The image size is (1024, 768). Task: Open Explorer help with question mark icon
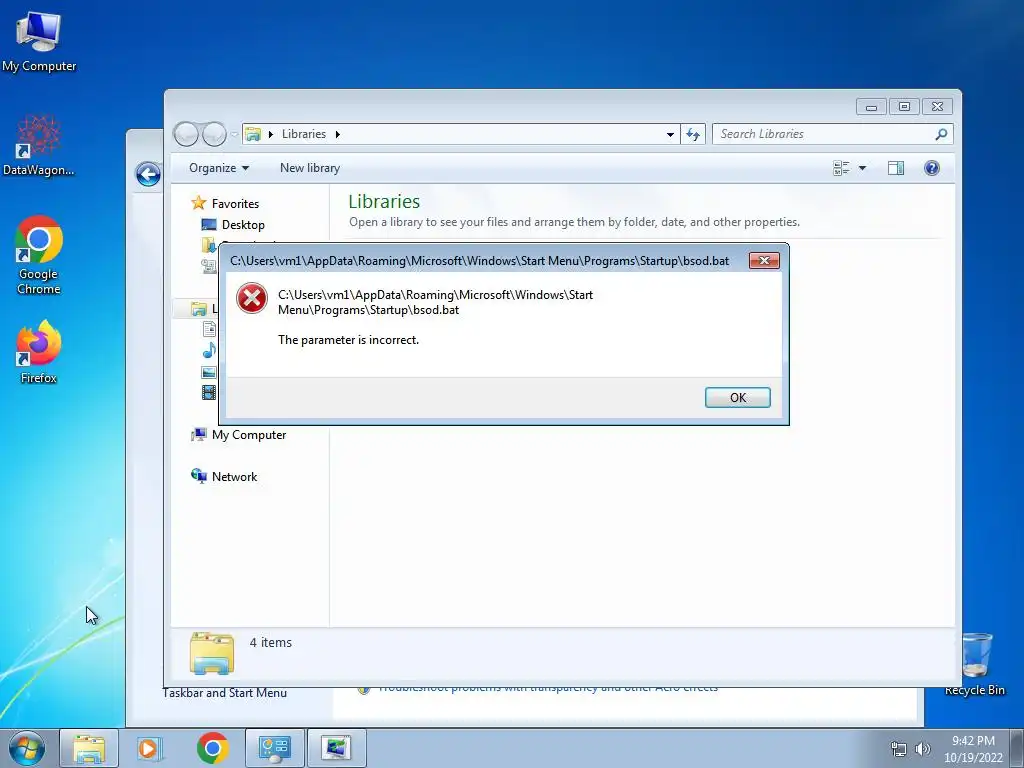point(932,168)
